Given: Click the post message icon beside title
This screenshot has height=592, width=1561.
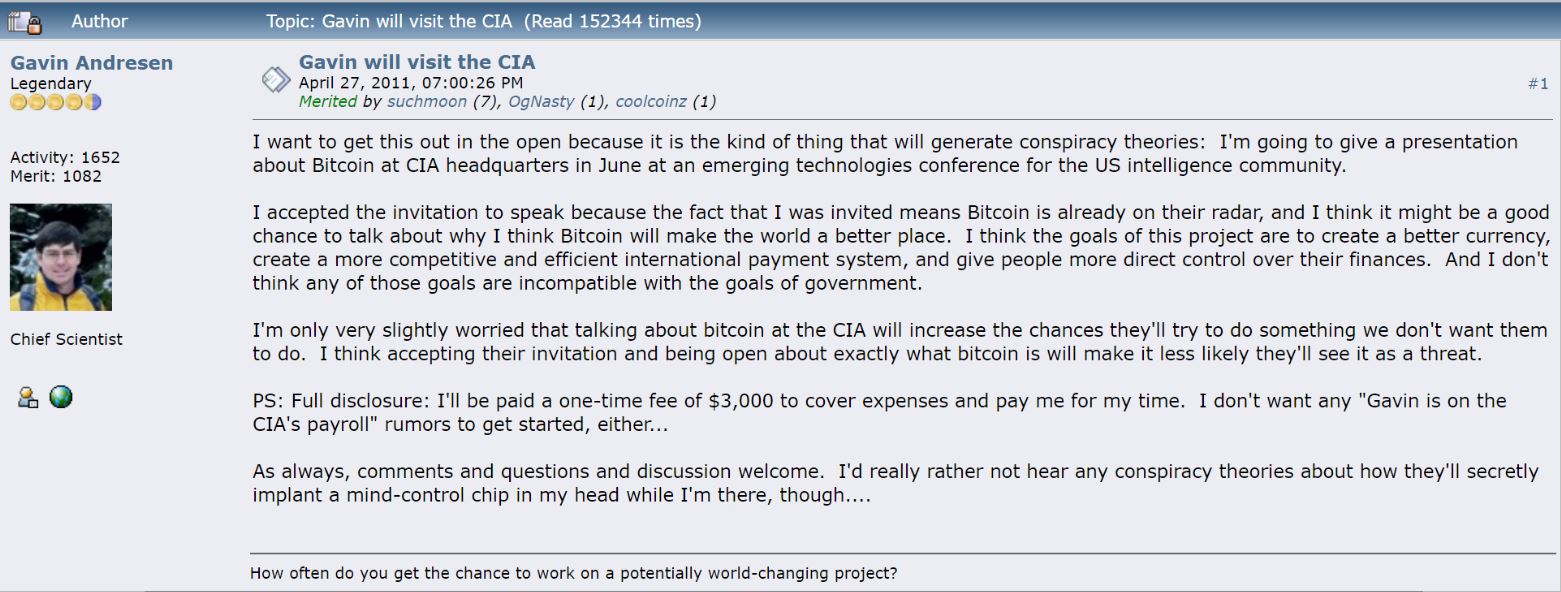Looking at the screenshot, I should point(275,80).
